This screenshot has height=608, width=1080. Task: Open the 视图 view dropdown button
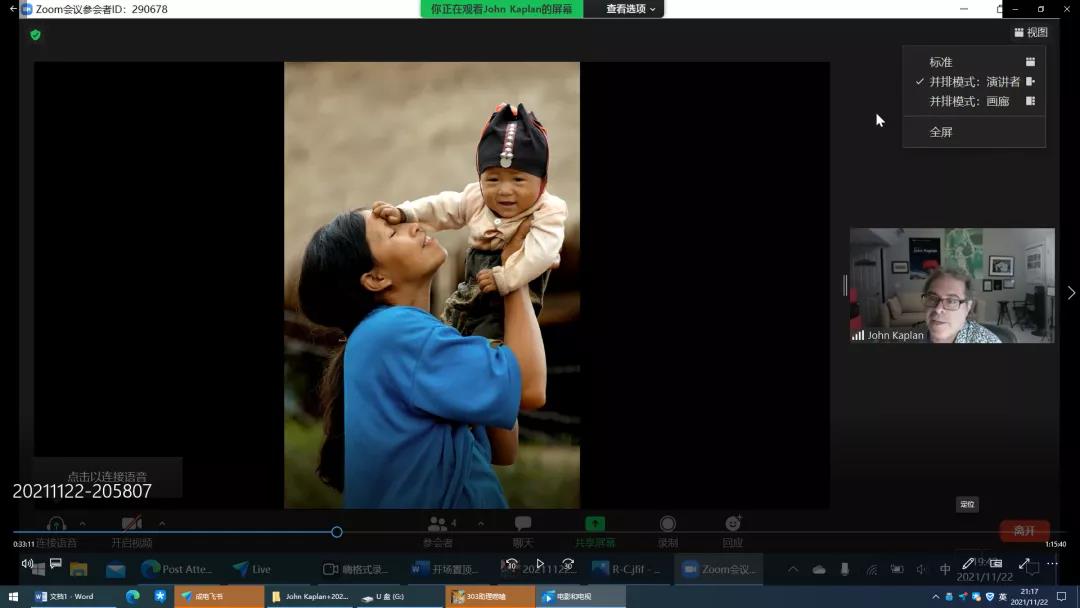coord(1031,33)
